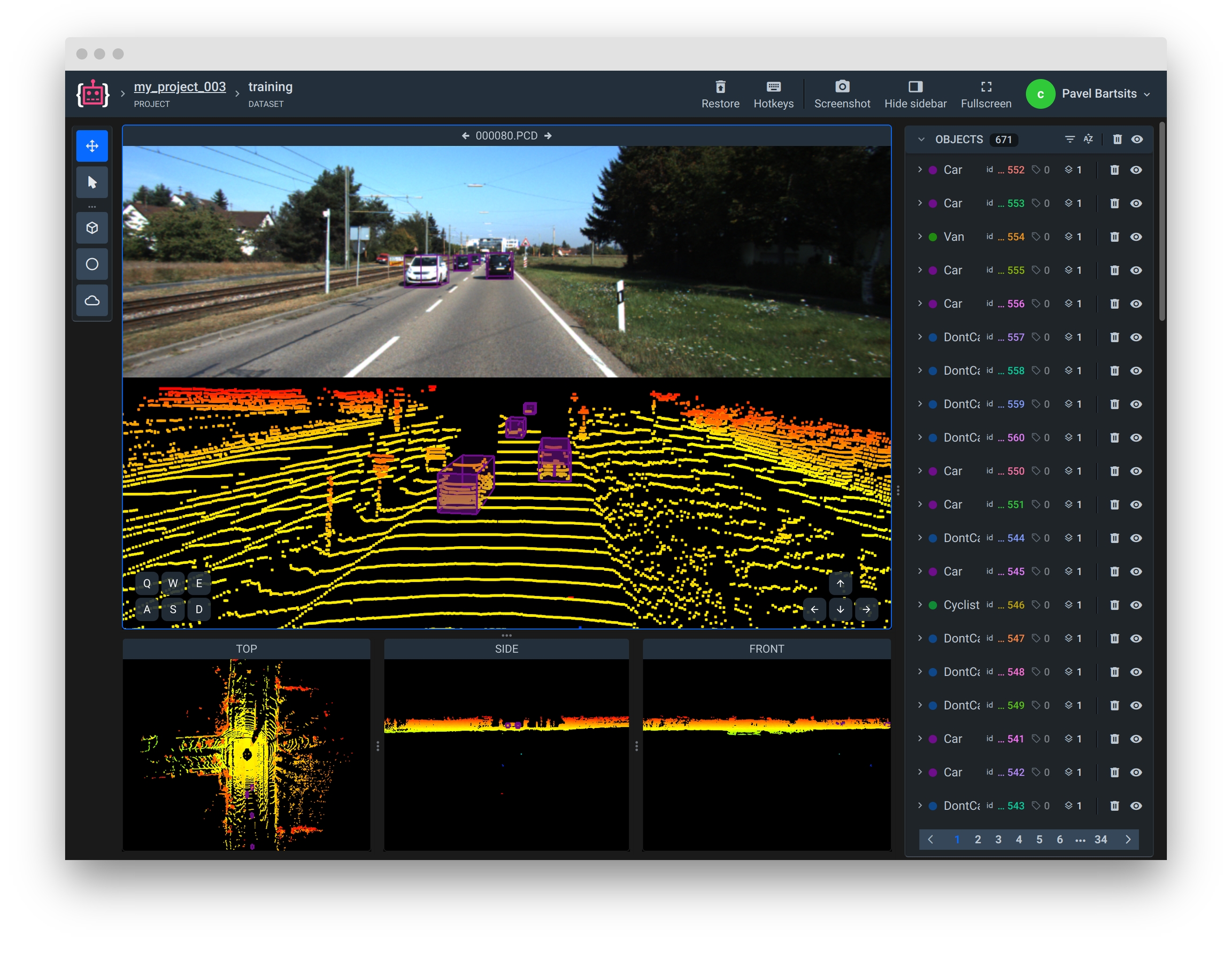Click the cloud icon tool
Viewport: 1232px width, 953px height.
92,300
